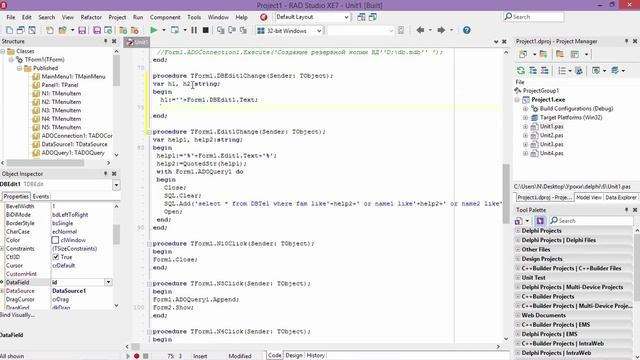Select Unit1.pas in Project Manager
This screenshot has height=360, width=640.
click(x=551, y=127)
